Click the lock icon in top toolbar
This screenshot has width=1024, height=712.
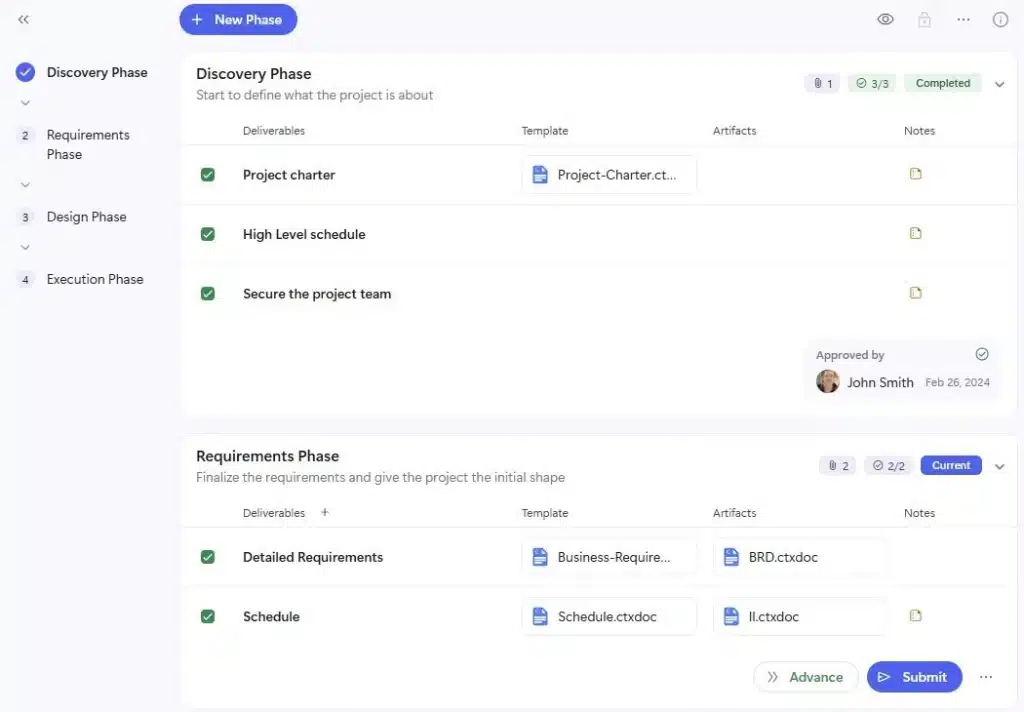[923, 19]
